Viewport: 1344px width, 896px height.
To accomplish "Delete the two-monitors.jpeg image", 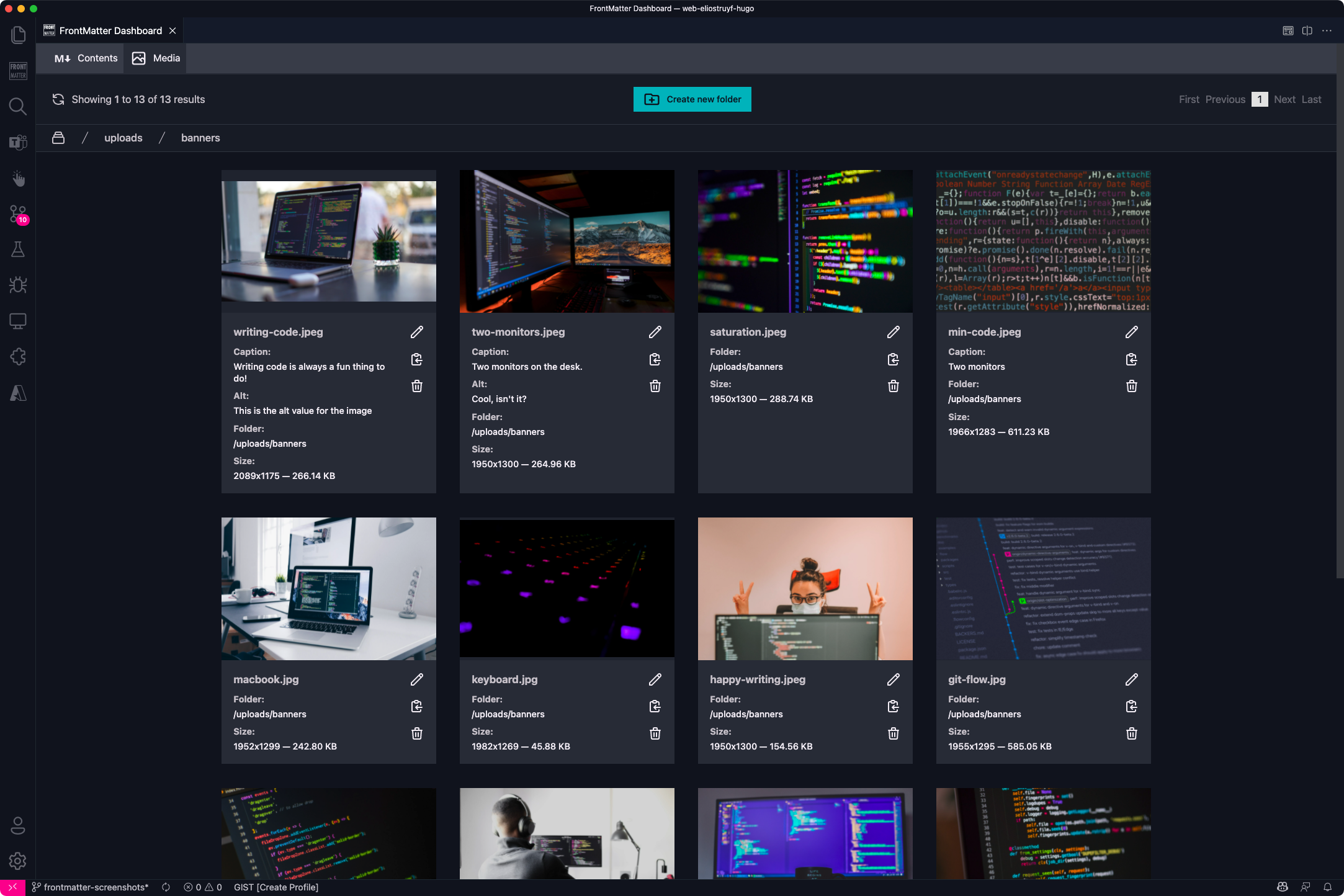I will [655, 387].
